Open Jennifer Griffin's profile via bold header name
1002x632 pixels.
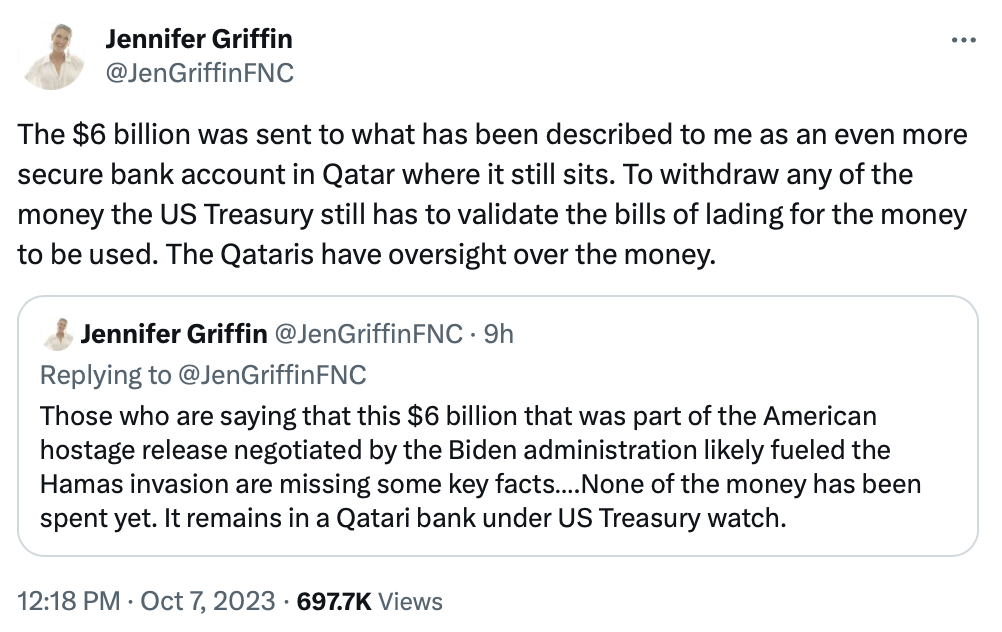tap(199, 40)
